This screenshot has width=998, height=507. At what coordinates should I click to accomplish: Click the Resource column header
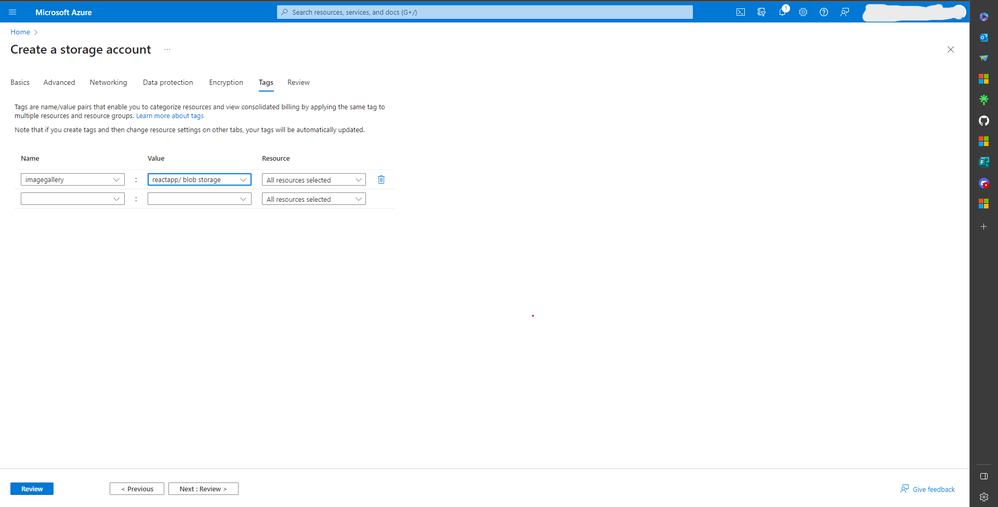click(276, 158)
